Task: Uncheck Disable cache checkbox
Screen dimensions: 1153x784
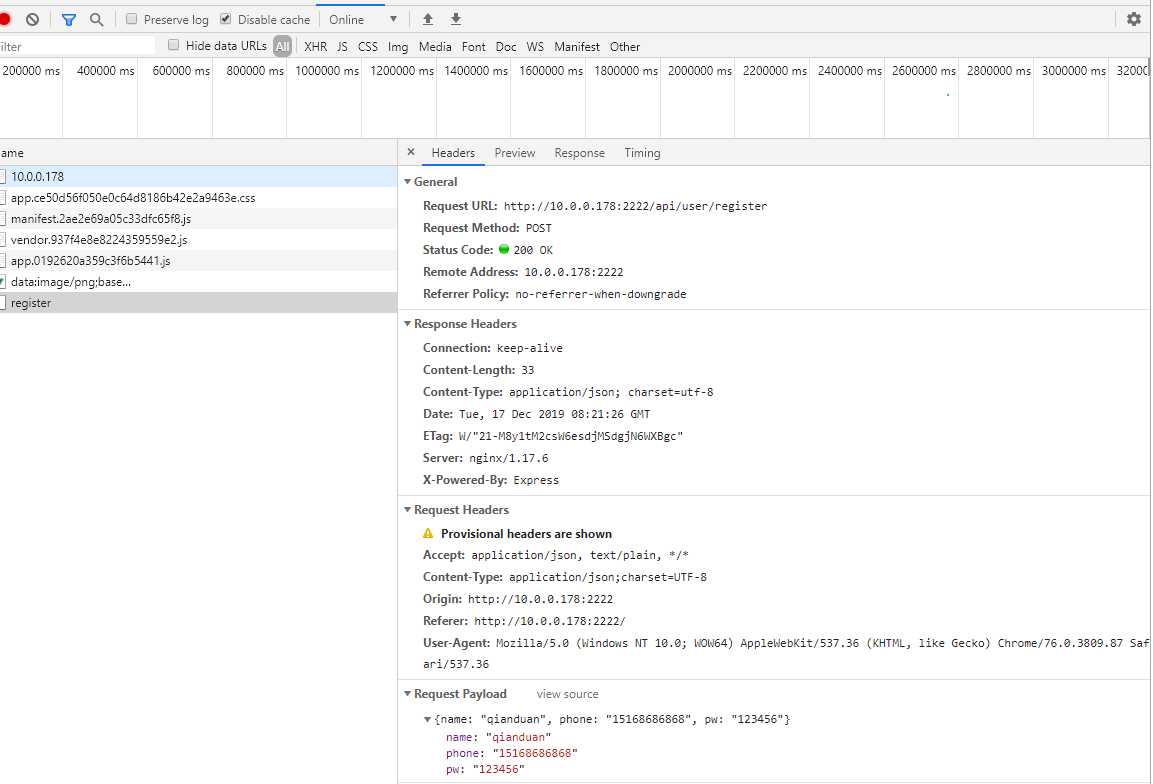Action: pyautogui.click(x=226, y=19)
